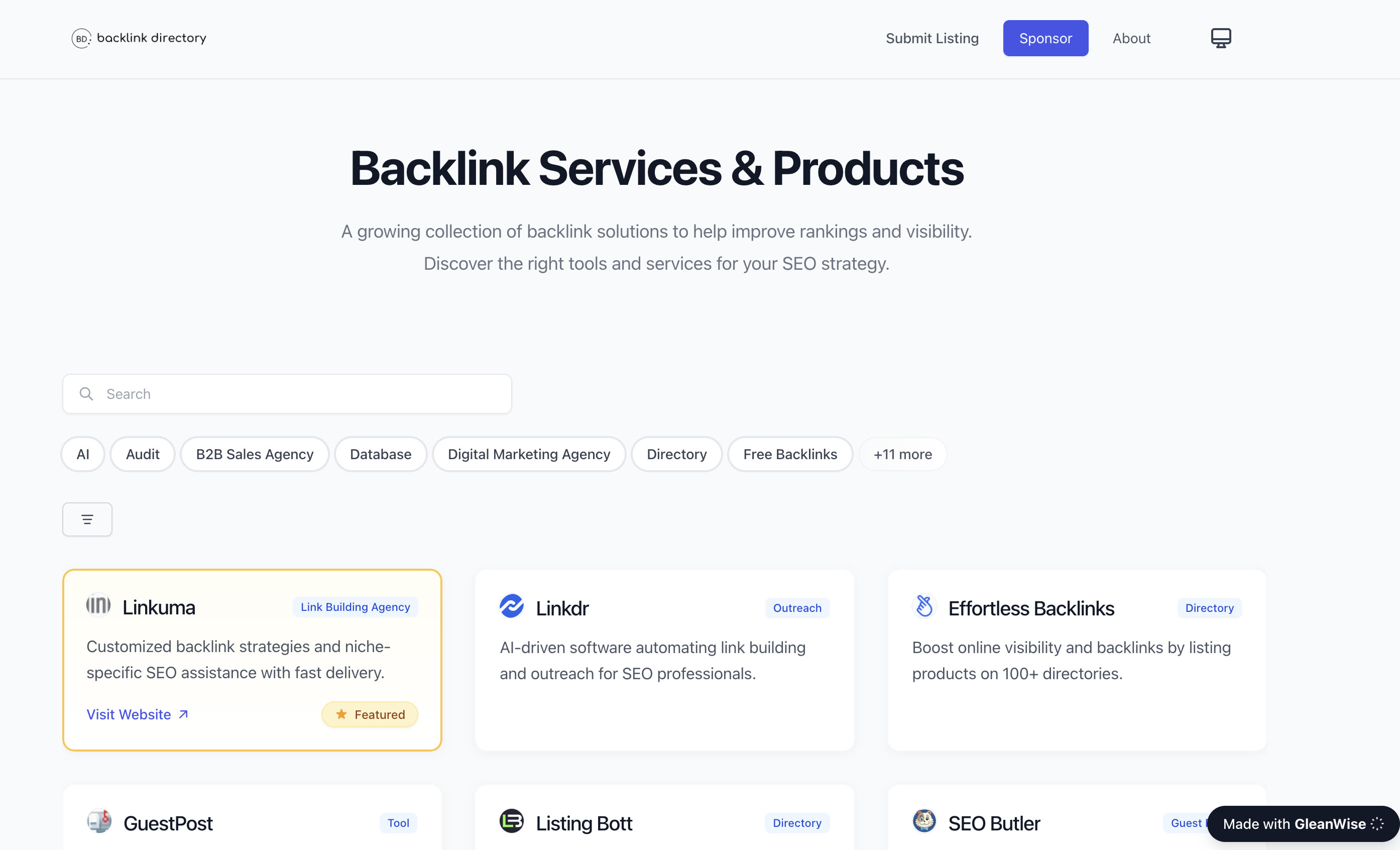Viewport: 1400px width, 850px height.
Task: Open the sort/filter options expander
Action: click(88, 518)
